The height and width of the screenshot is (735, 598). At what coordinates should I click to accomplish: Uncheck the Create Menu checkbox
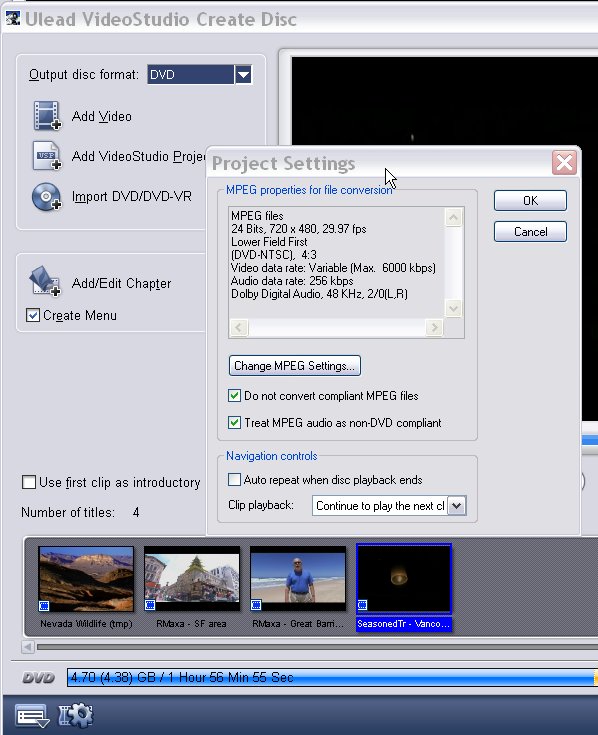click(33, 315)
